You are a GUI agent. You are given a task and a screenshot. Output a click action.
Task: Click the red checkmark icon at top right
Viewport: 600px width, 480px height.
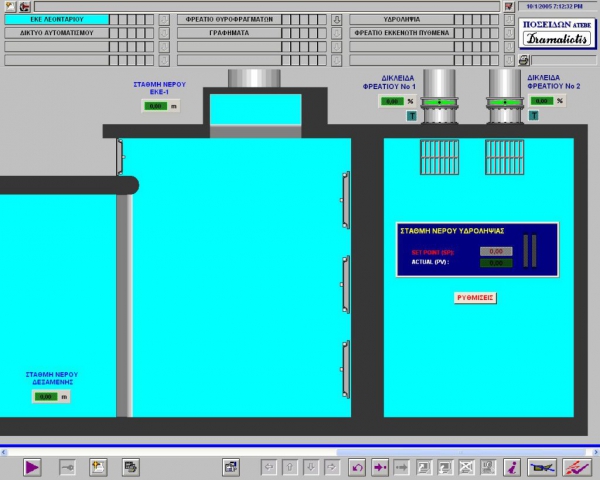(x=509, y=6)
